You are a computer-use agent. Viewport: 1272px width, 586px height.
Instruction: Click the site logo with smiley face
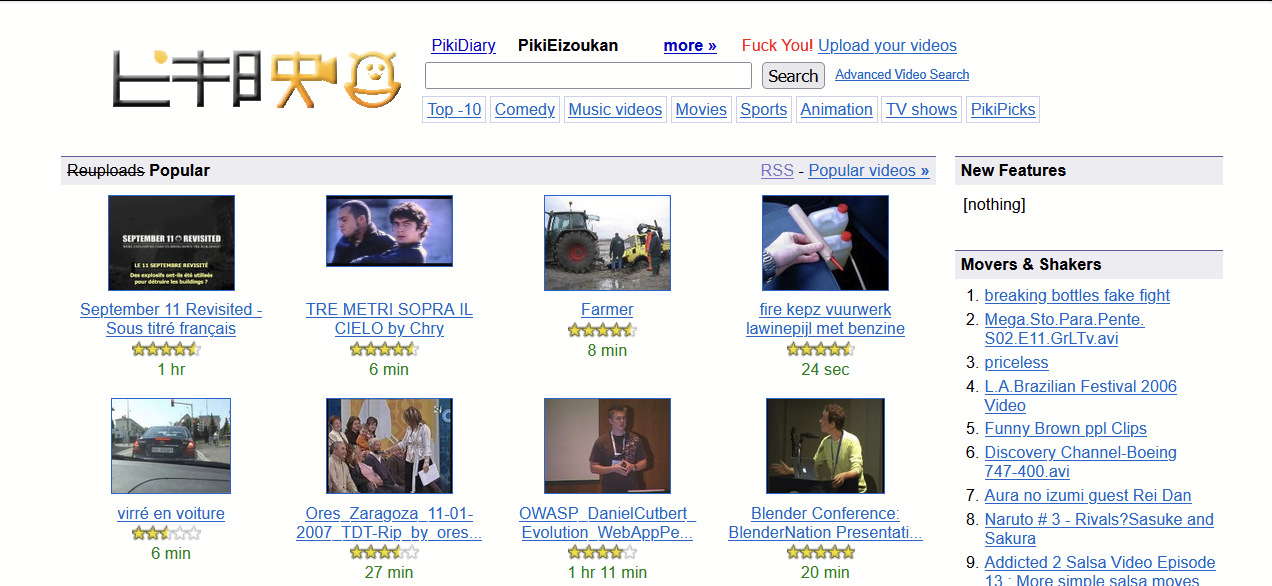pyautogui.click(x=256, y=79)
